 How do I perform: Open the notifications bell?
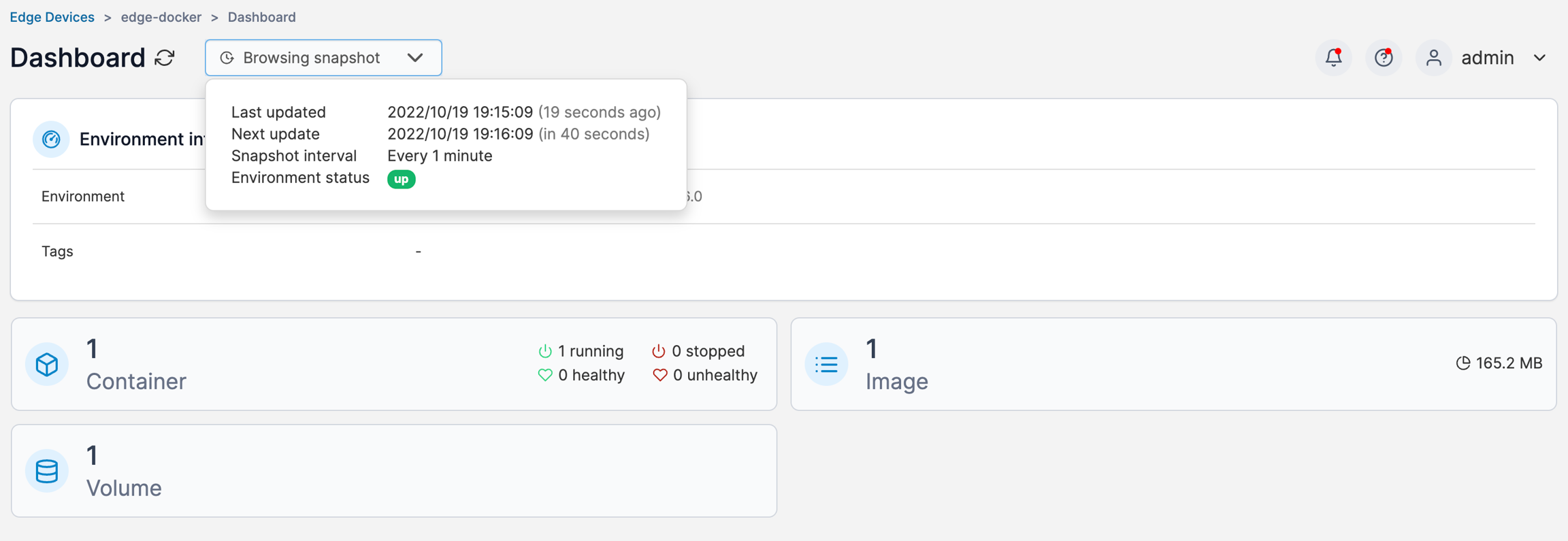tap(1333, 58)
